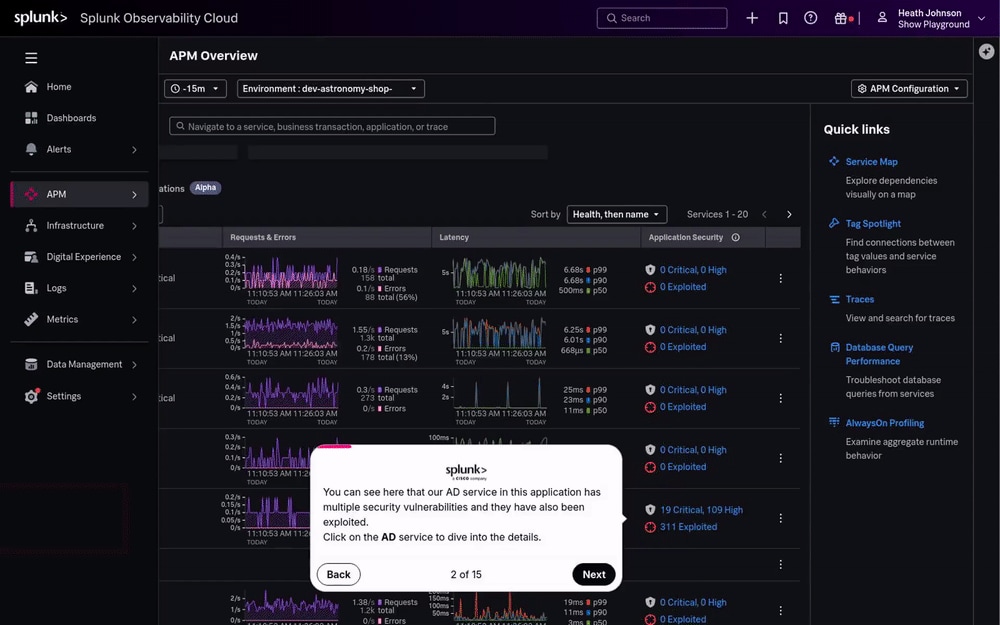
Task: Open the Environment dev-astronomy-shop dropdown
Action: point(331,89)
